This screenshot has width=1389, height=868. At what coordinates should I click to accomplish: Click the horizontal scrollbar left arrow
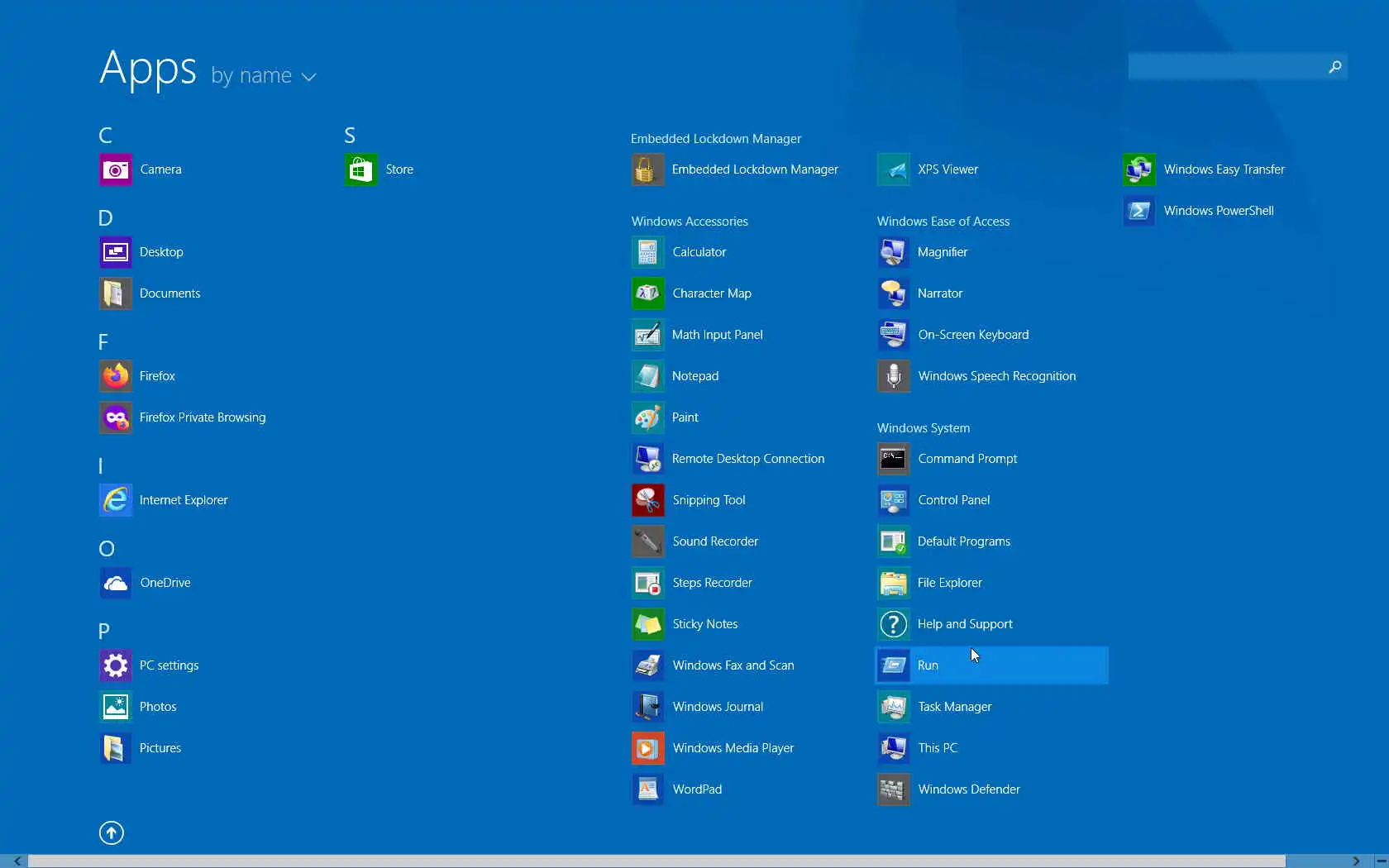point(17,861)
